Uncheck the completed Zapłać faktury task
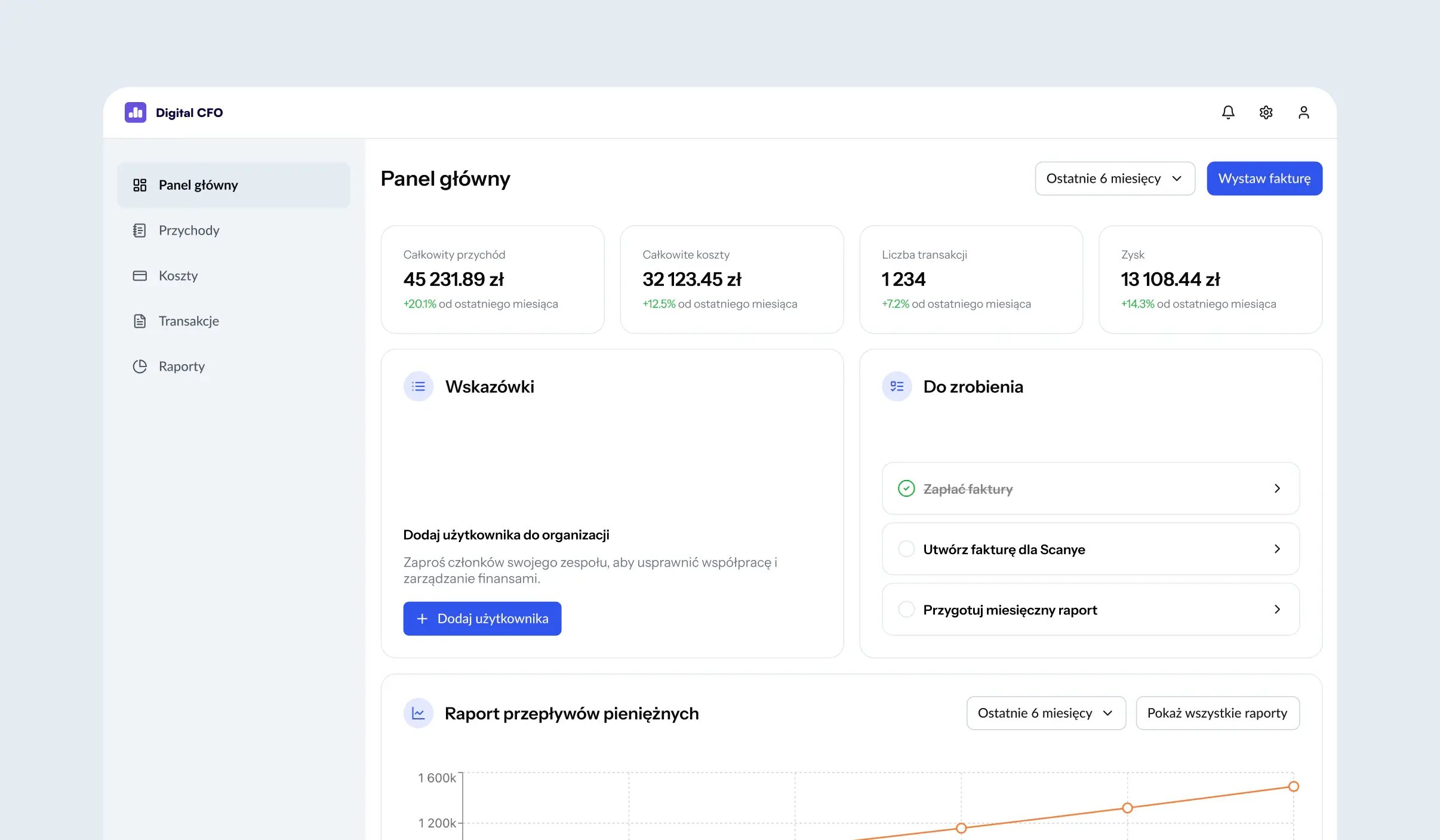The image size is (1440, 840). 906,488
